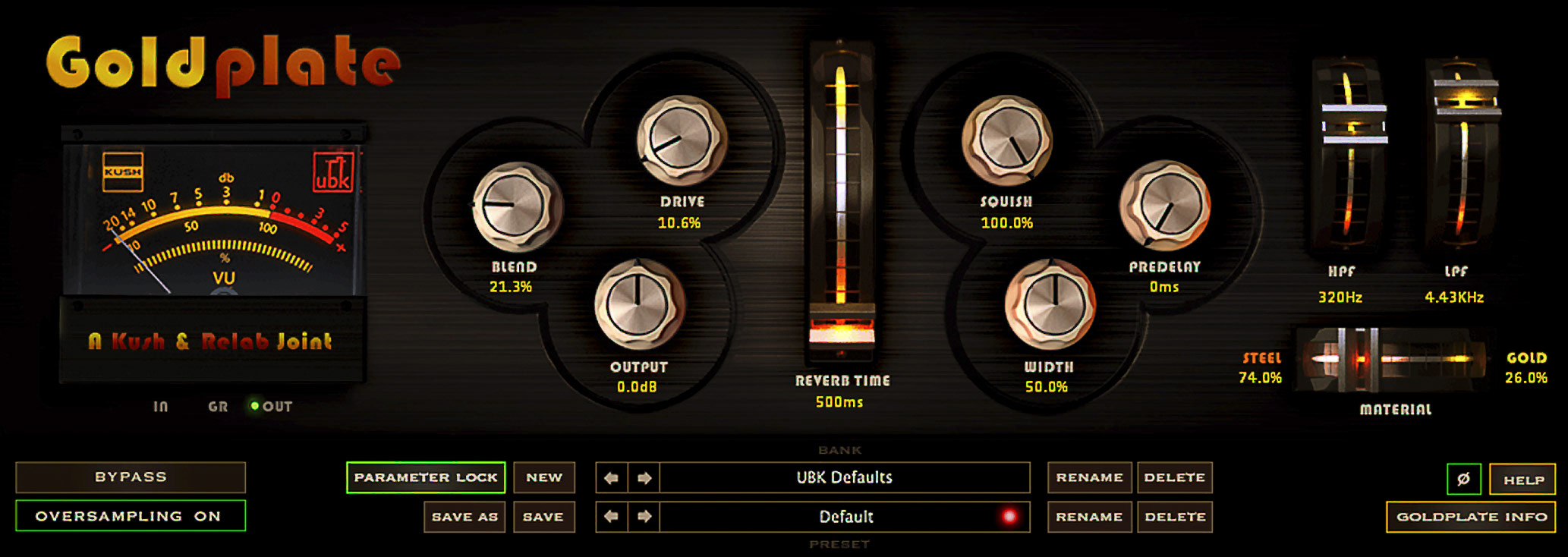Click the Drive knob
Screen dimensions: 1568x557
tap(681, 140)
